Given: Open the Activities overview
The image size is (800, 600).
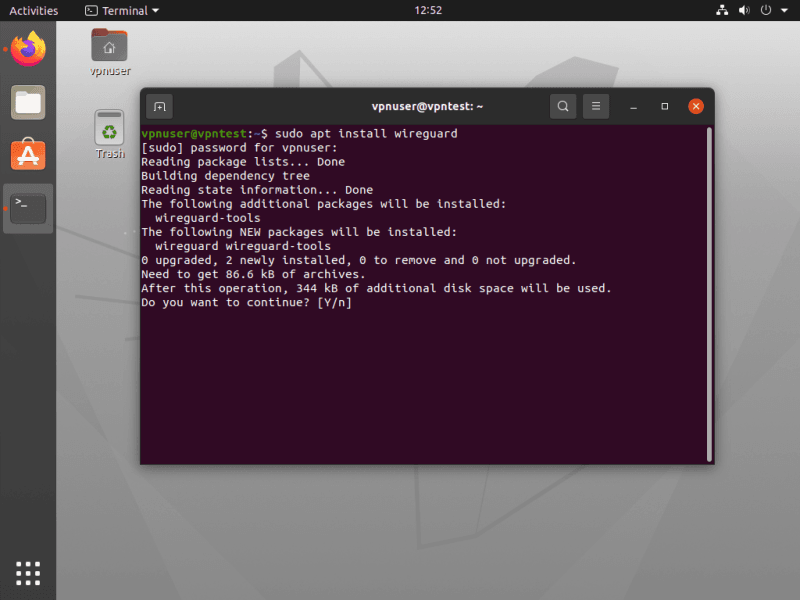Looking at the screenshot, I should pos(33,11).
